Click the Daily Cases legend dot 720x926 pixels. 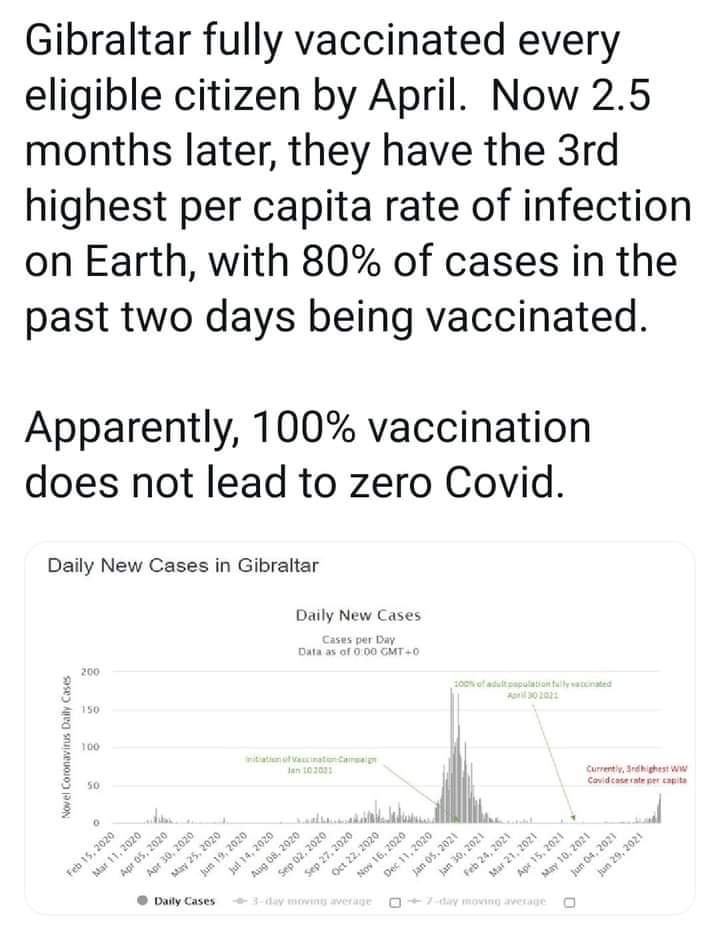click(x=144, y=901)
